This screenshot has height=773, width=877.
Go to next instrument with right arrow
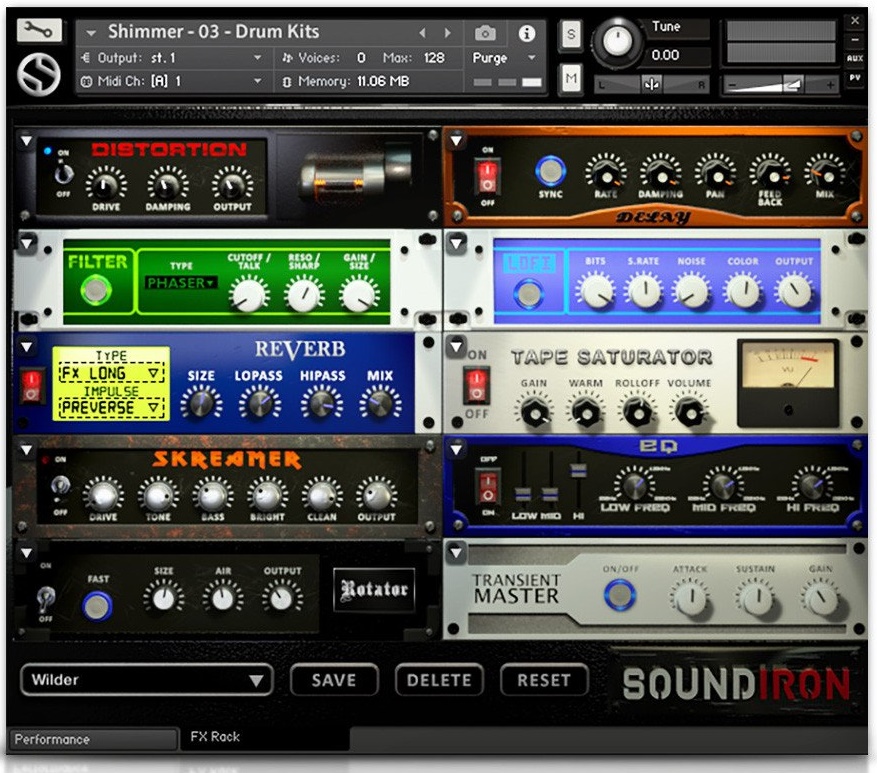[447, 34]
